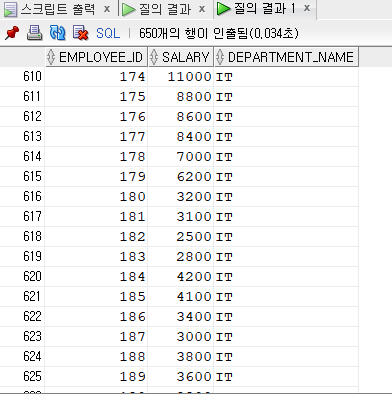Screen dimensions: 392x394
Task: Click salary cell 3600
Action: 181,377
